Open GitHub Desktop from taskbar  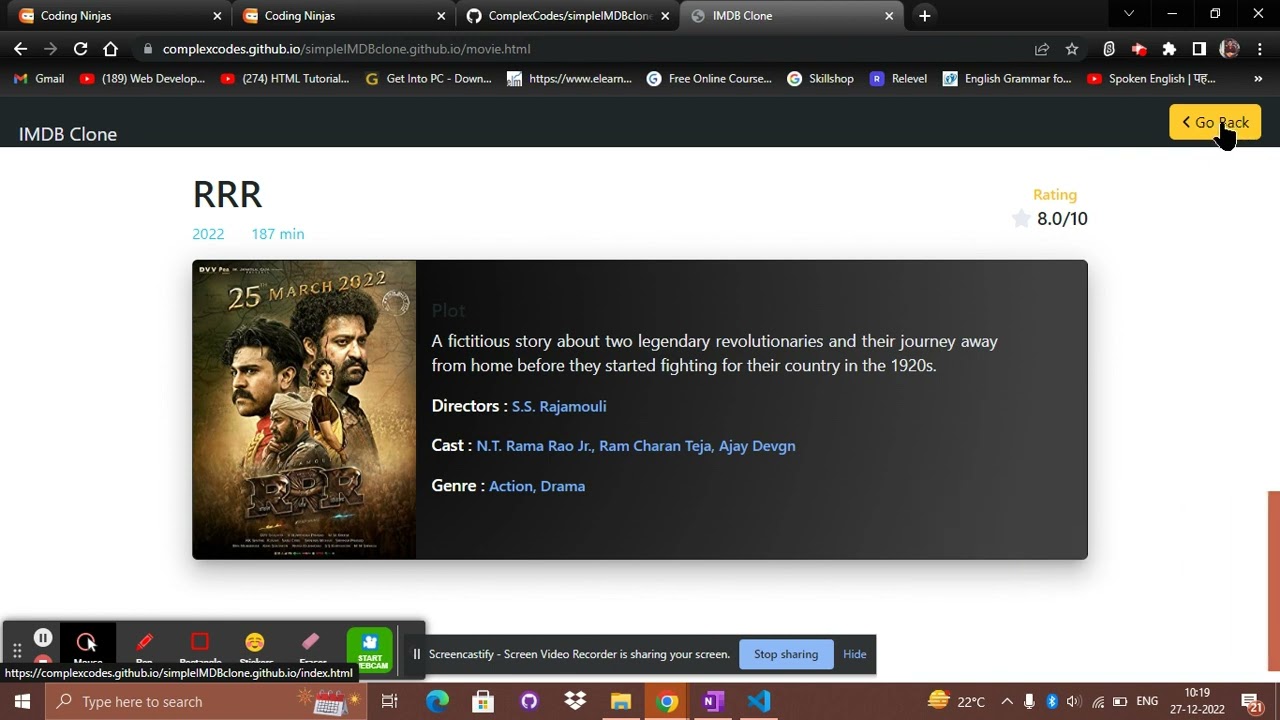[529, 702]
